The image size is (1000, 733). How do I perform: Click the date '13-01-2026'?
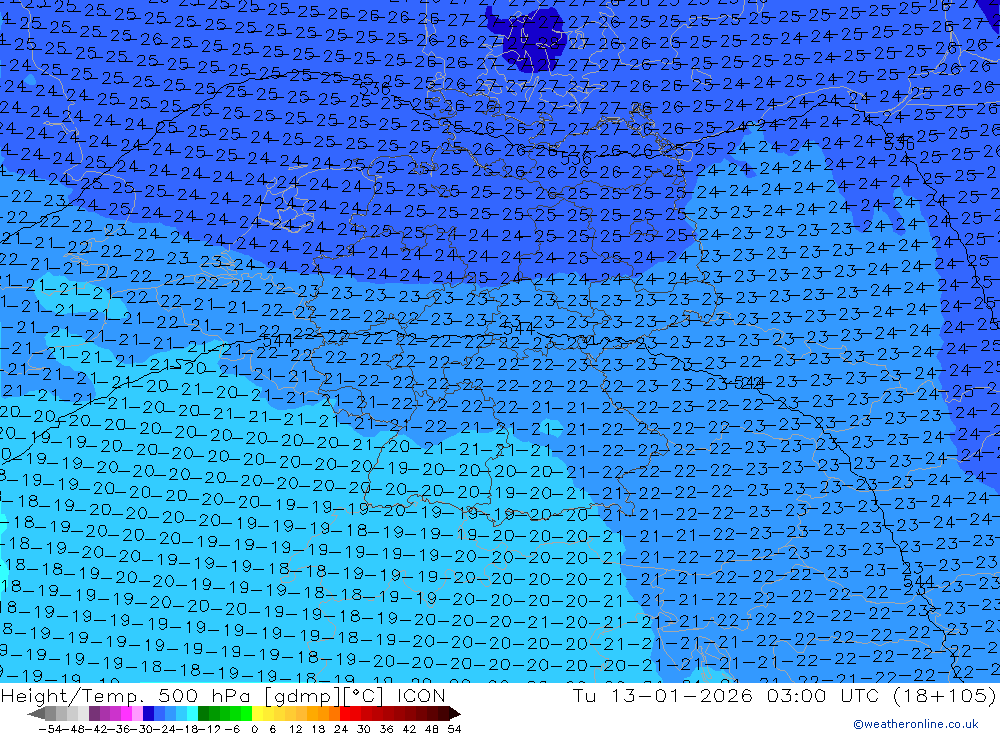[681, 695]
